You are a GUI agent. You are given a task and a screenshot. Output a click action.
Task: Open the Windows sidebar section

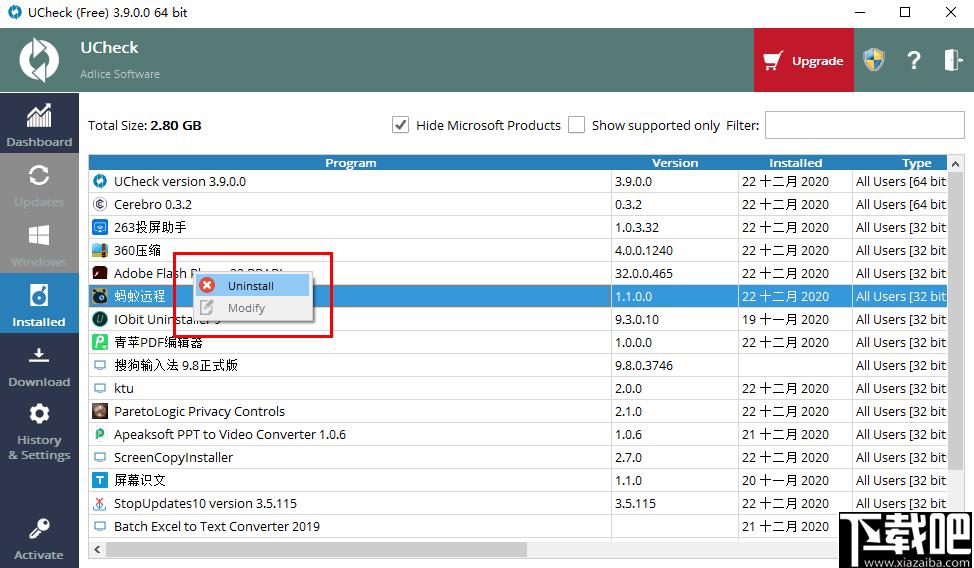(39, 244)
